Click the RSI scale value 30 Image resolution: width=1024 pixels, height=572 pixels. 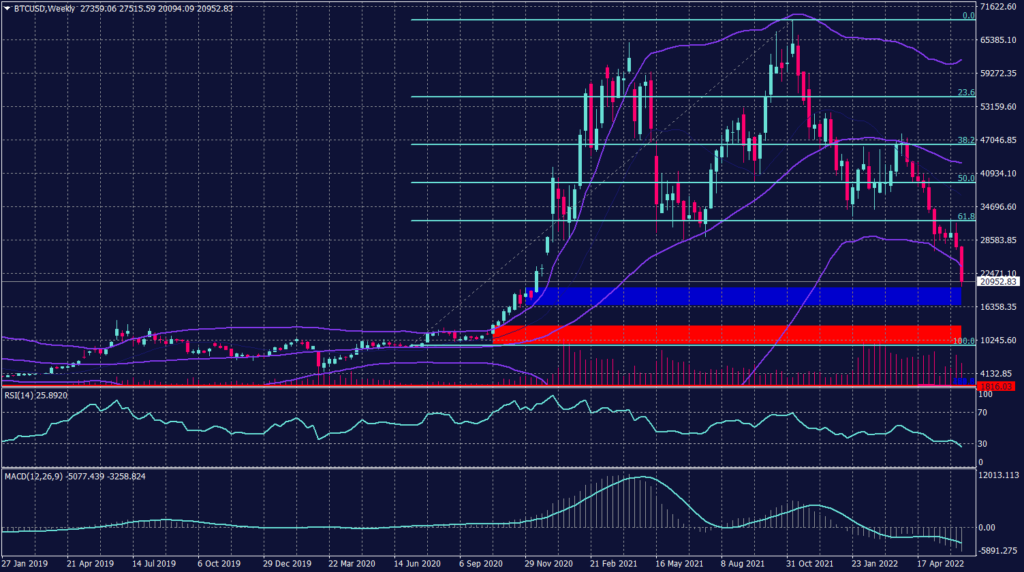[x=983, y=443]
